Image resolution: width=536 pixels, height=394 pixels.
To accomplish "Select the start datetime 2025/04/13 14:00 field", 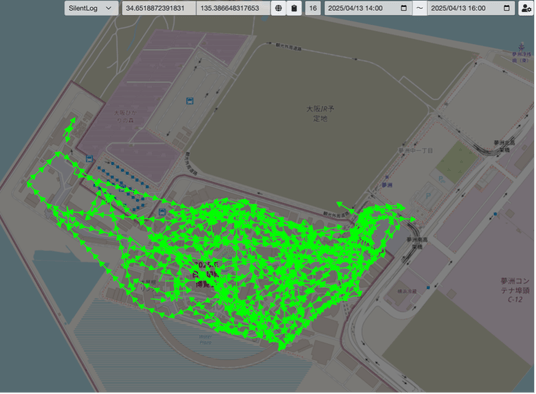I will click(x=368, y=8).
